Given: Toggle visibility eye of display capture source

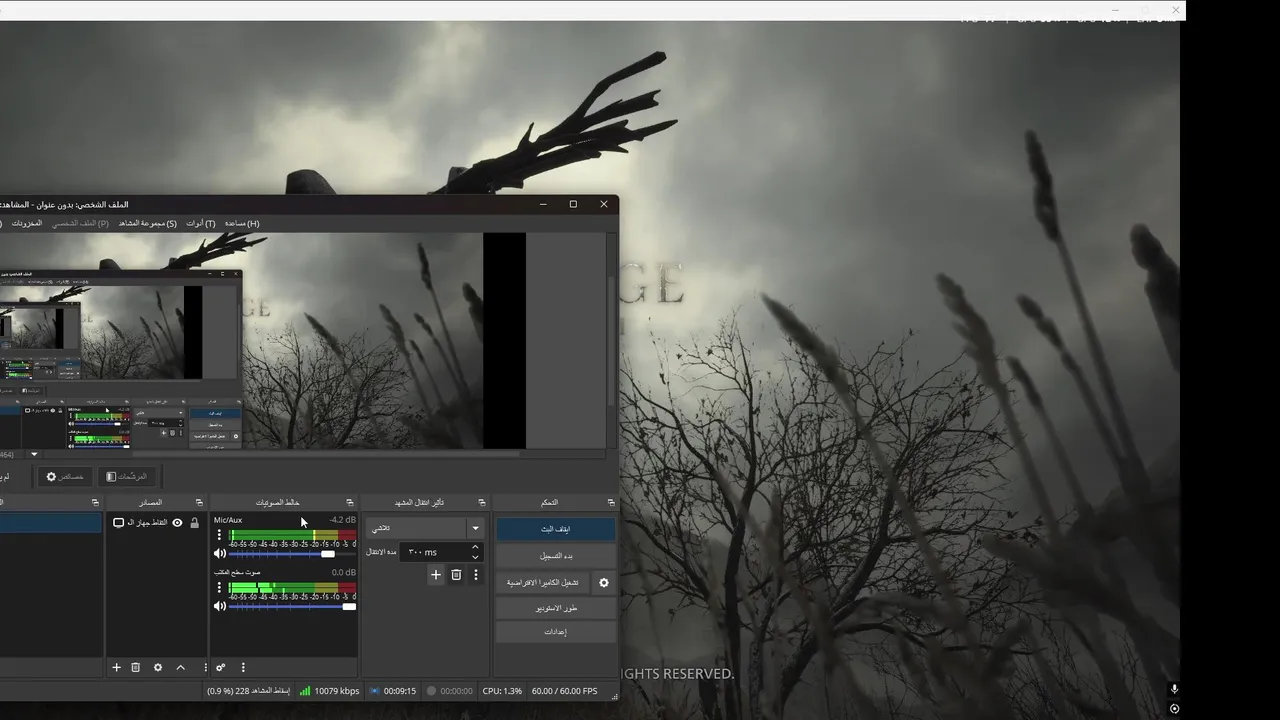Looking at the screenshot, I should coord(177,523).
